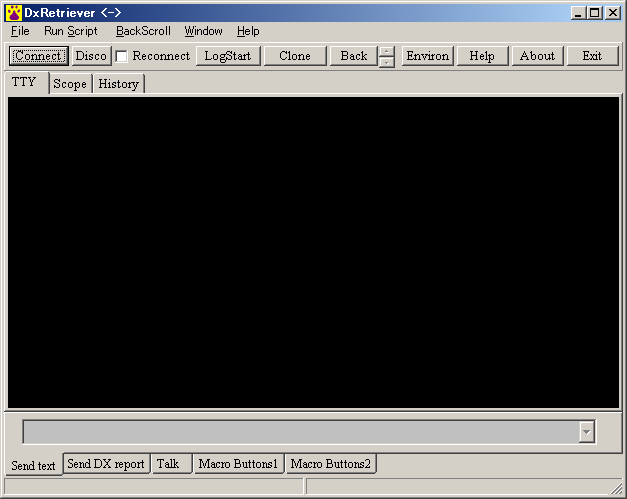Minimize the DxRetriever window

coord(578,13)
